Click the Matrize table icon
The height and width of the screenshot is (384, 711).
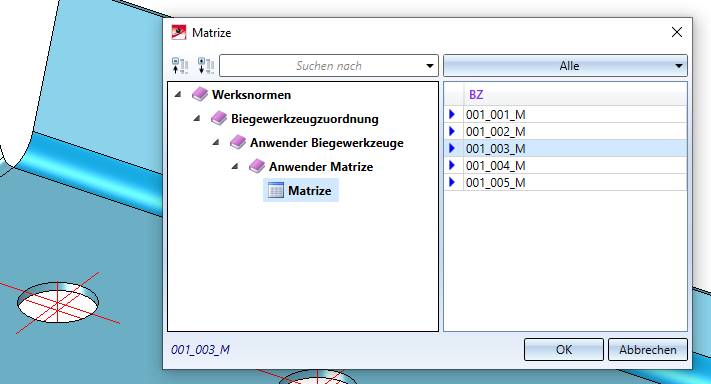coord(276,190)
